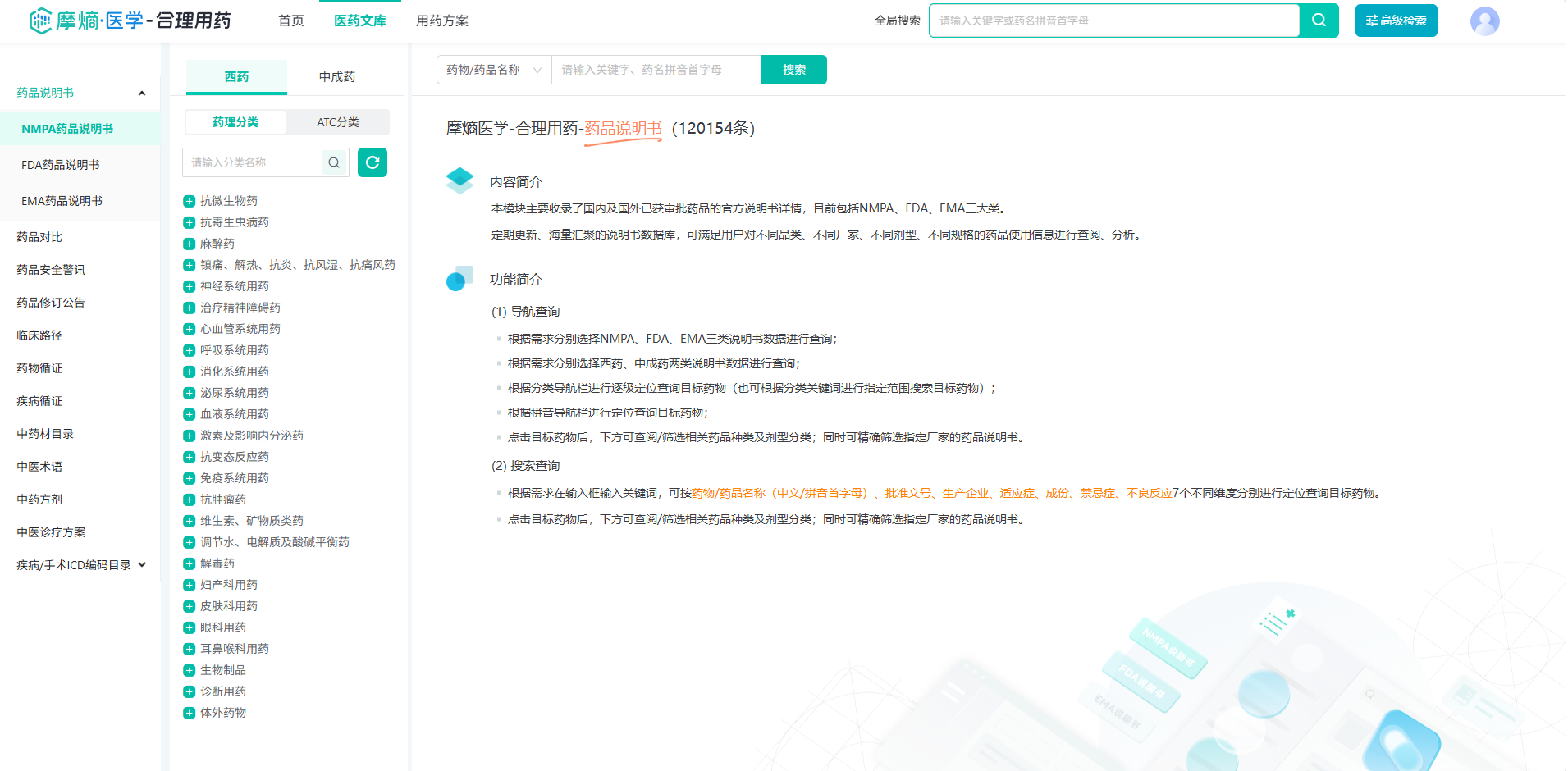Image resolution: width=1568 pixels, height=771 pixels.
Task: Switch to 药理分类 classification mode
Action: coord(235,122)
